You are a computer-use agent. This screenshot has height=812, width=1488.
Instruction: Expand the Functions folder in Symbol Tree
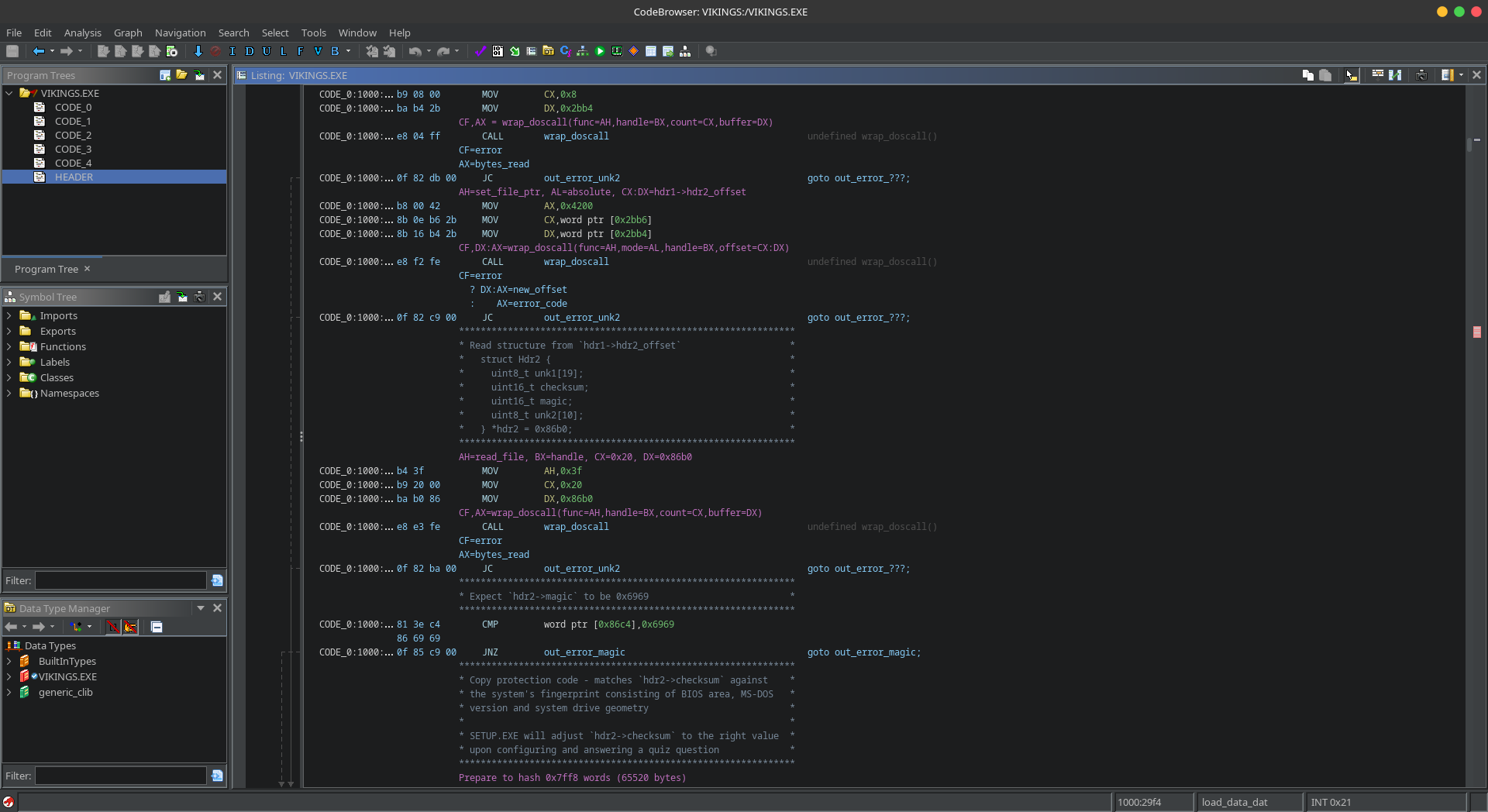pyautogui.click(x=9, y=346)
